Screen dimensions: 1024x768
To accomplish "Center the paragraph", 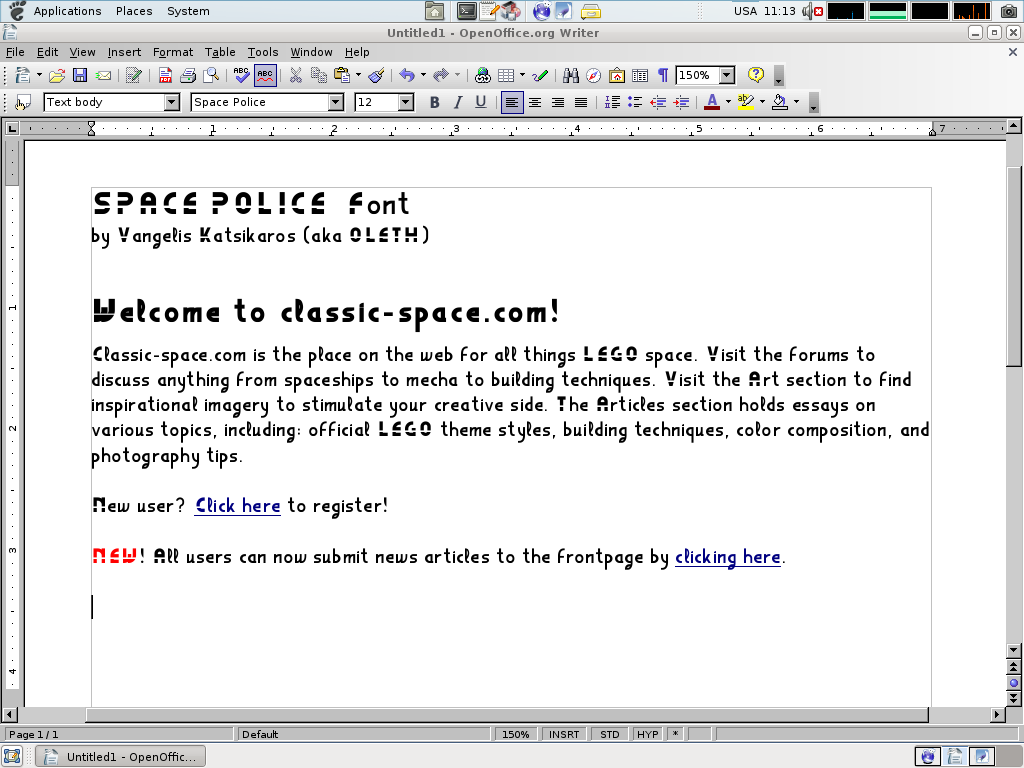I will 535,103.
